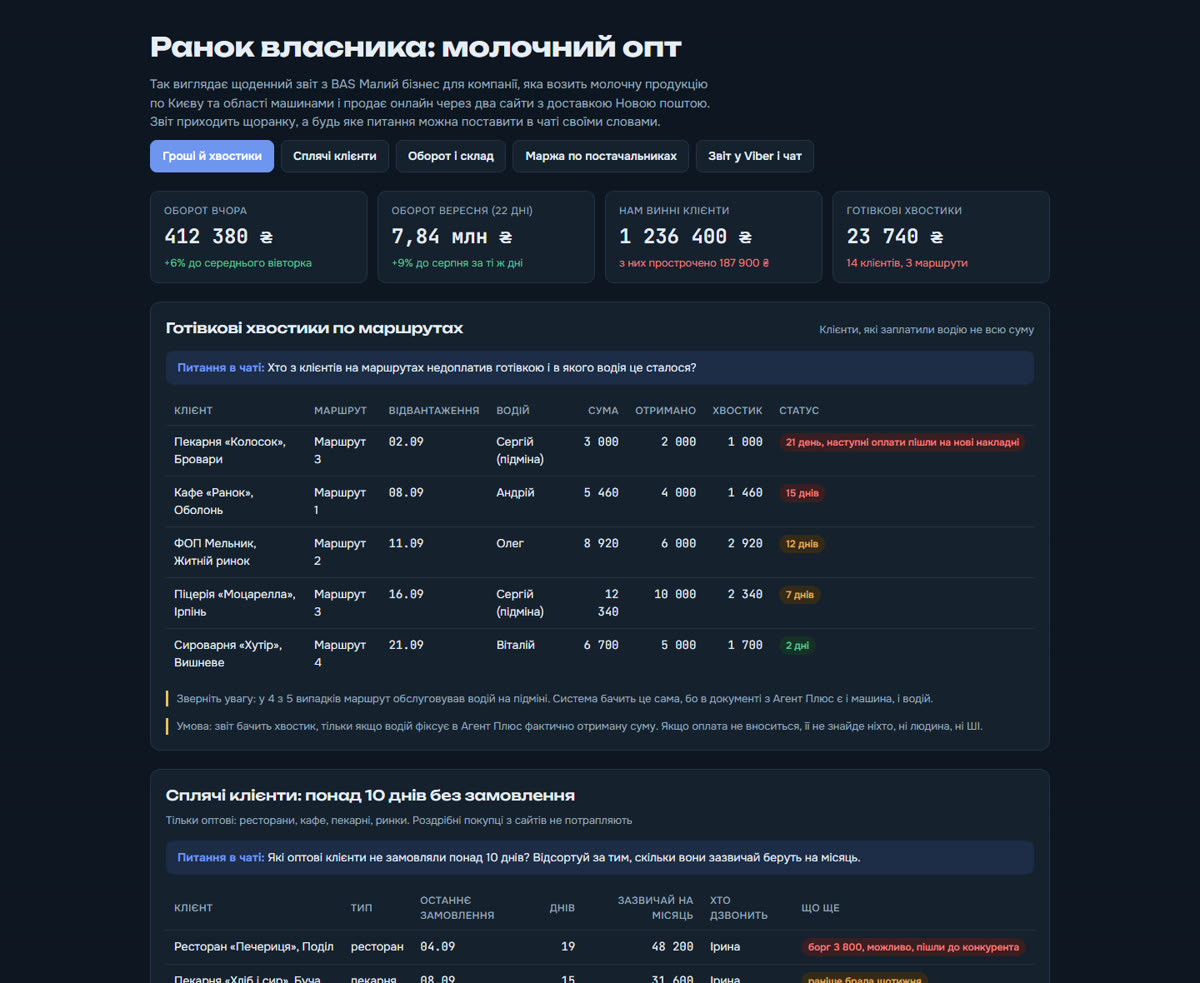Viewport: 1200px width, 983px height.
Task: Click the «Водій» column header
Action: coord(513,411)
